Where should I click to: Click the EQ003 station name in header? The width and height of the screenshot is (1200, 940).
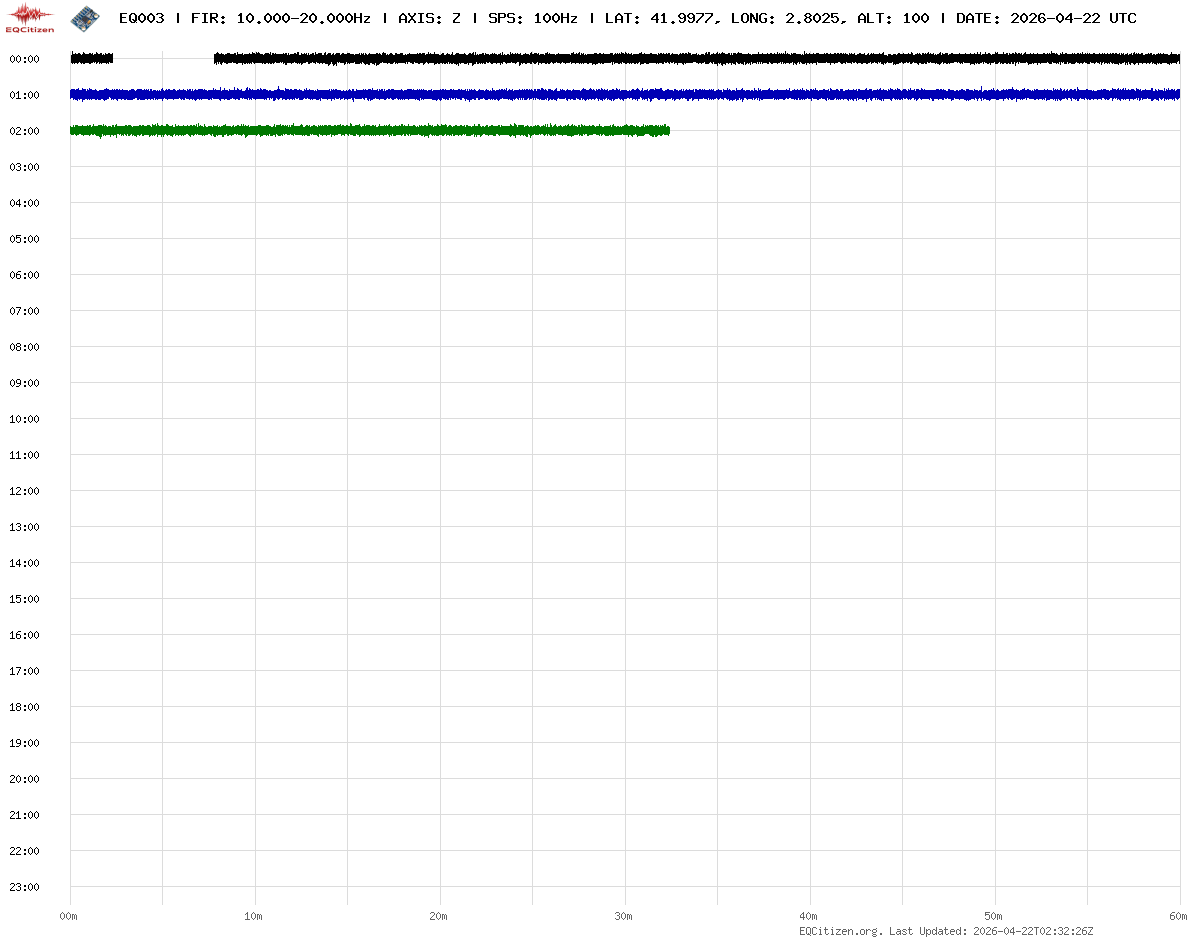tap(141, 18)
